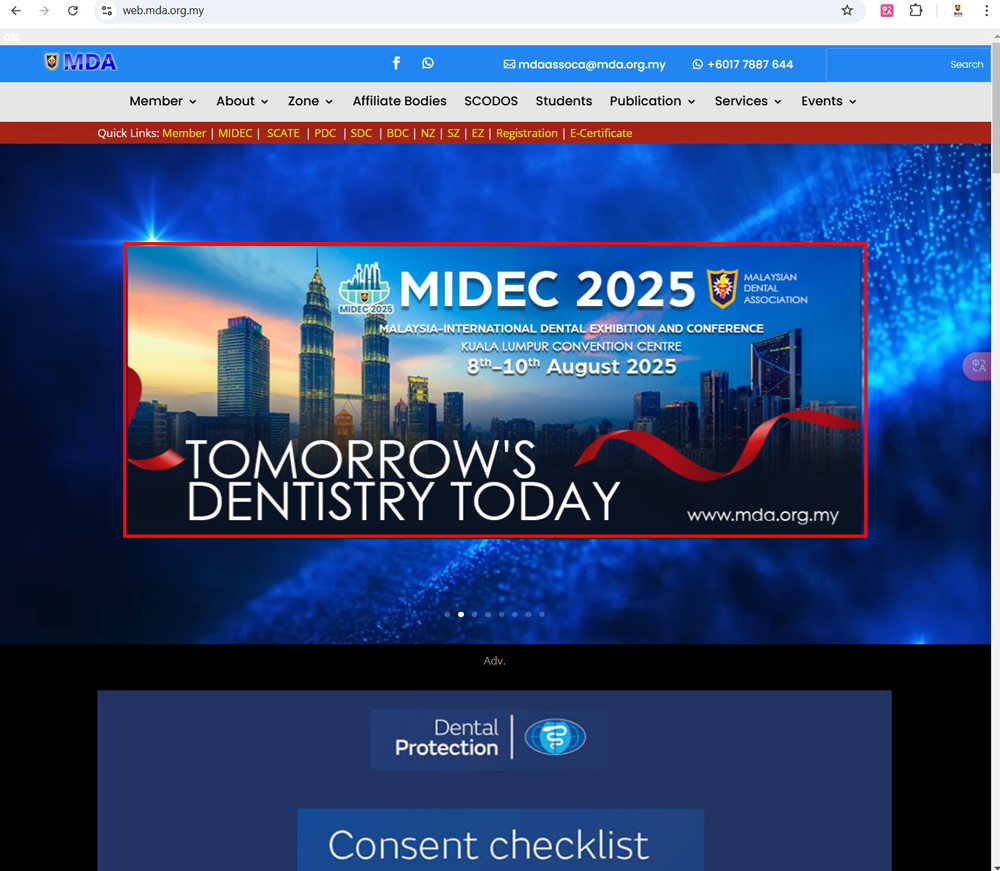1000x871 pixels.
Task: Open the Services dropdown menu
Action: pos(748,101)
